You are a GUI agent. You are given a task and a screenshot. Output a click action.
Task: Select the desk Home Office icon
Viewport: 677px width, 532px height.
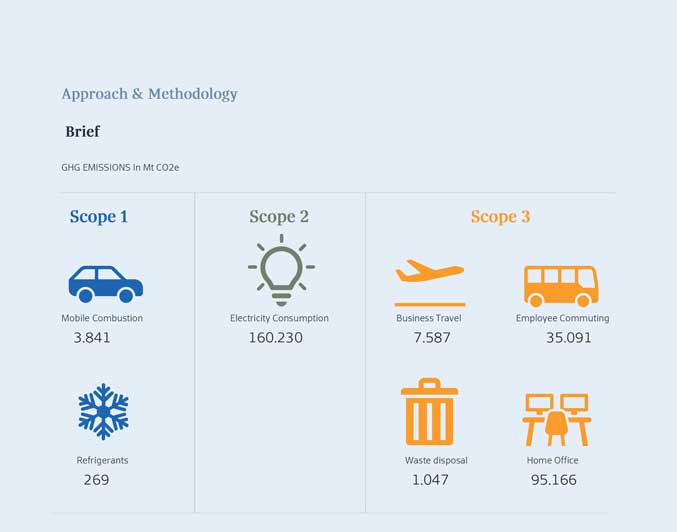pos(557,420)
